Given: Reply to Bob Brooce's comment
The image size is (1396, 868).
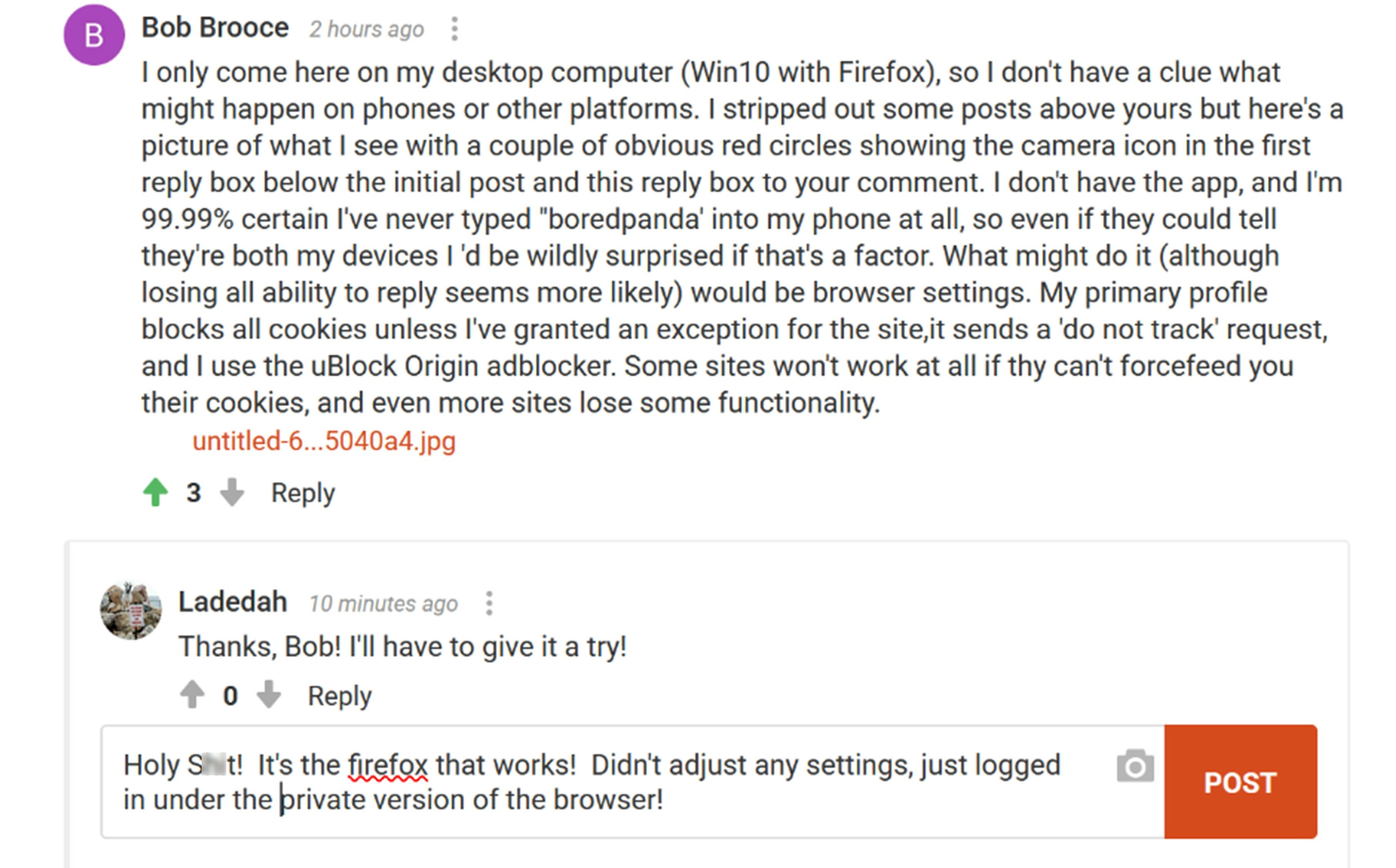Looking at the screenshot, I should (302, 493).
